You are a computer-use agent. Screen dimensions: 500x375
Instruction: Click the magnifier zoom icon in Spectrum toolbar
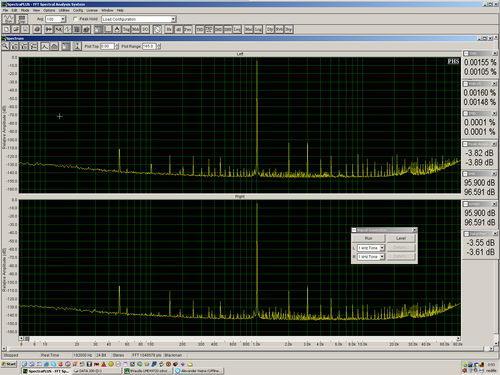[x=5, y=46]
